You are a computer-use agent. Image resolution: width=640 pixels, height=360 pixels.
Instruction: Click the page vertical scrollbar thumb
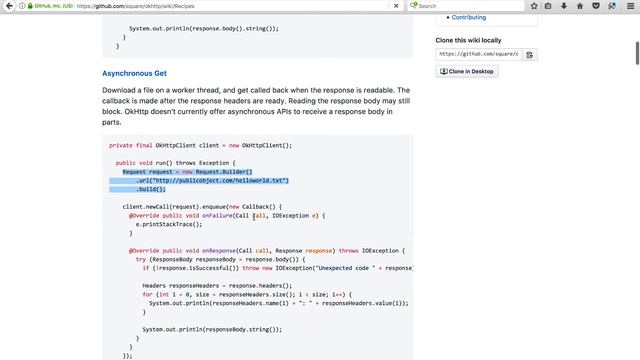638,53
